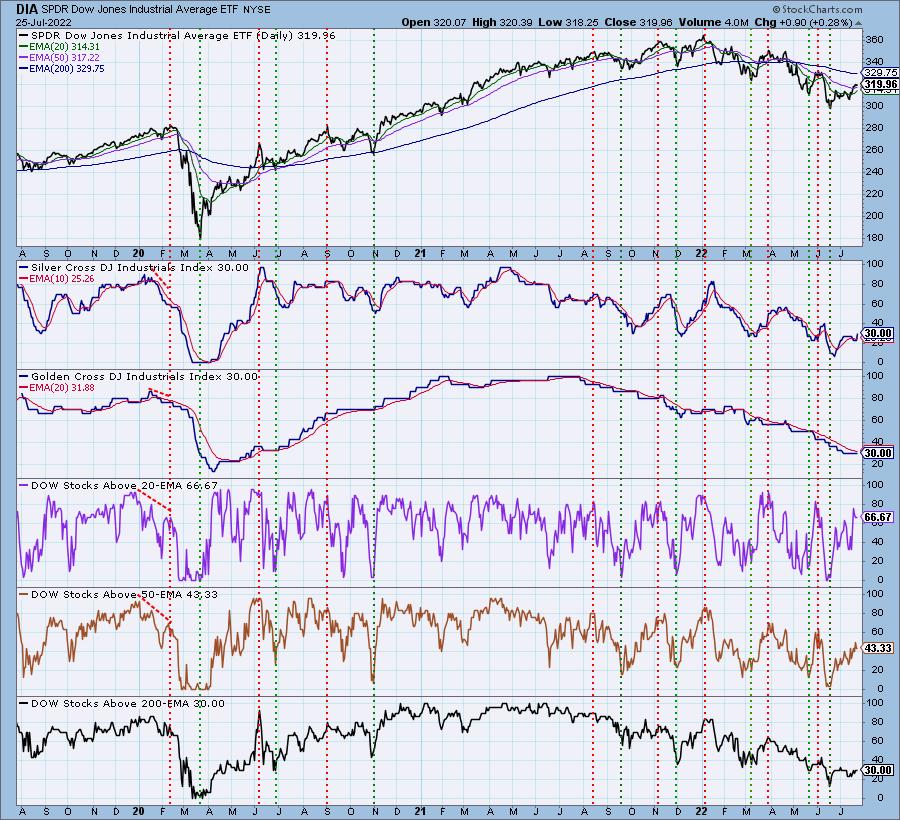Click year 22 on the bottom time axis
Screen dimensions: 900x820
coord(701,811)
